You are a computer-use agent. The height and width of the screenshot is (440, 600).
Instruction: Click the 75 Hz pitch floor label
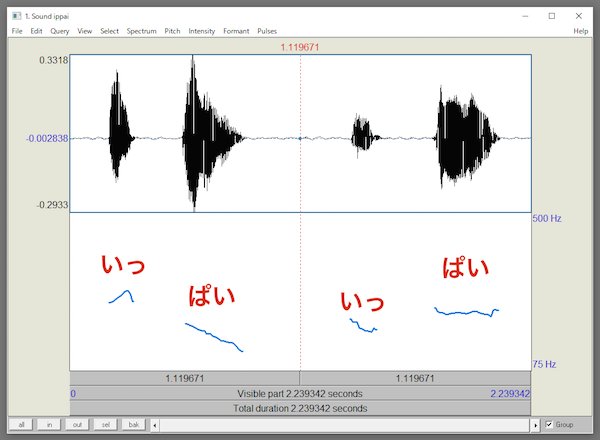pos(544,364)
